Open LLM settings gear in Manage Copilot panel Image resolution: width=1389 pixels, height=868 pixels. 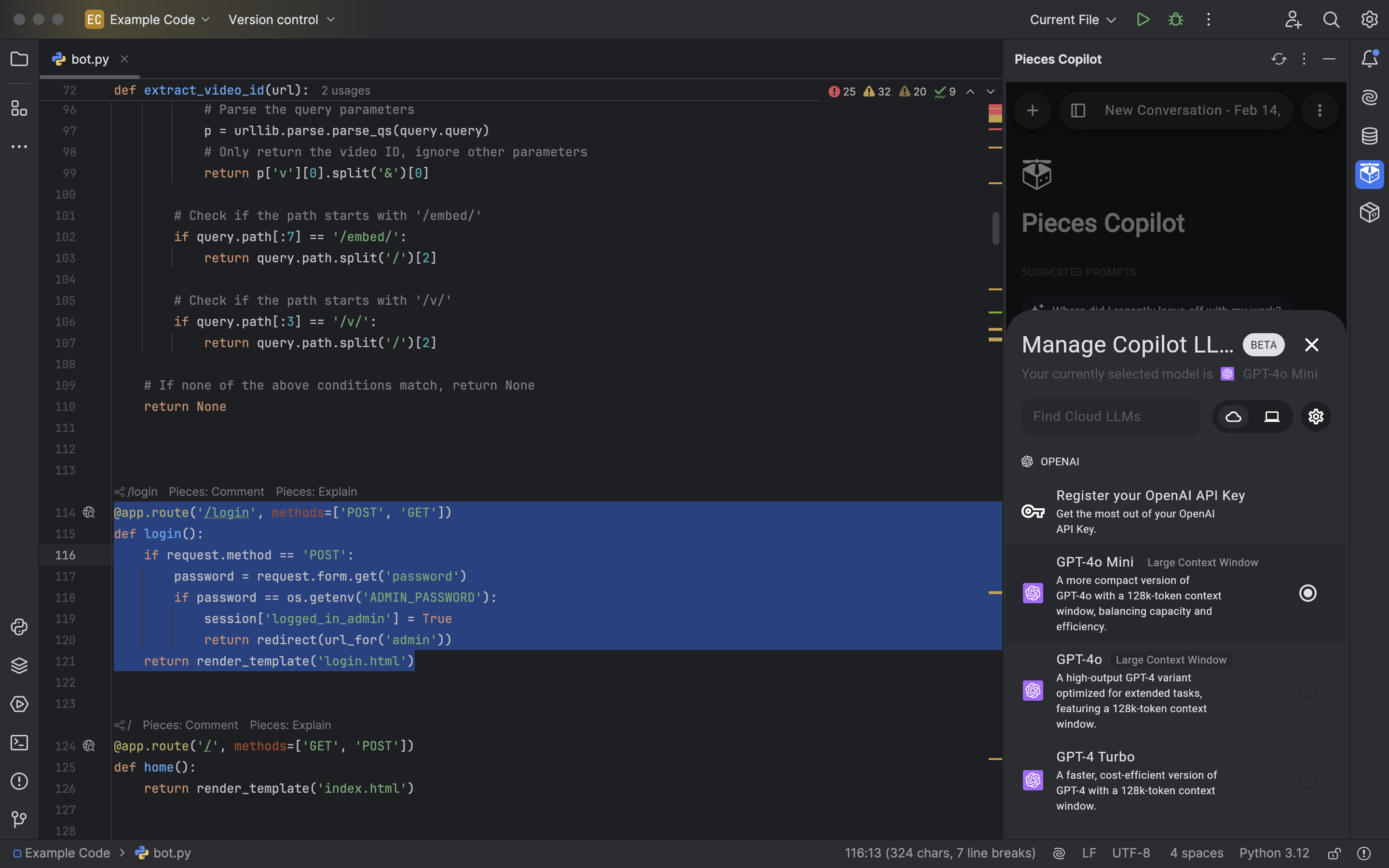pyautogui.click(x=1316, y=416)
